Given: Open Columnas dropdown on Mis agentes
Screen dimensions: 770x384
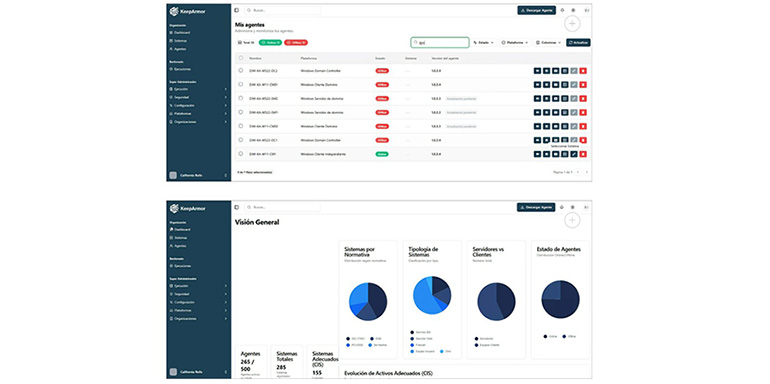Looking at the screenshot, I should (x=548, y=43).
